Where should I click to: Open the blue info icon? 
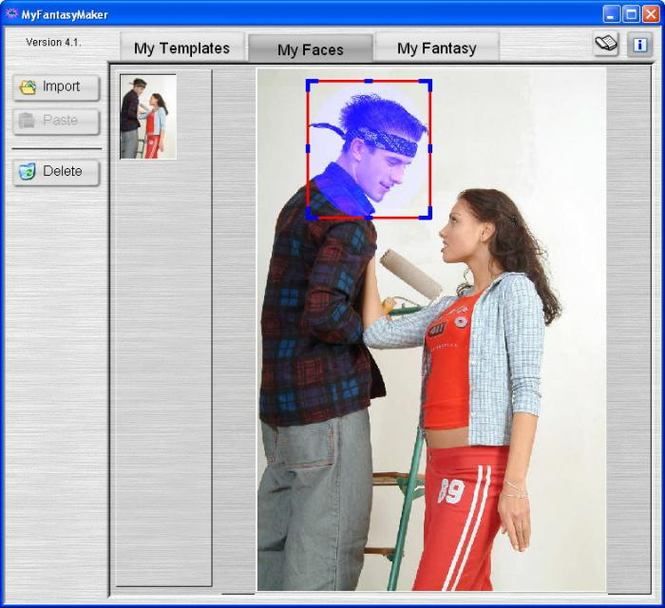(x=640, y=45)
